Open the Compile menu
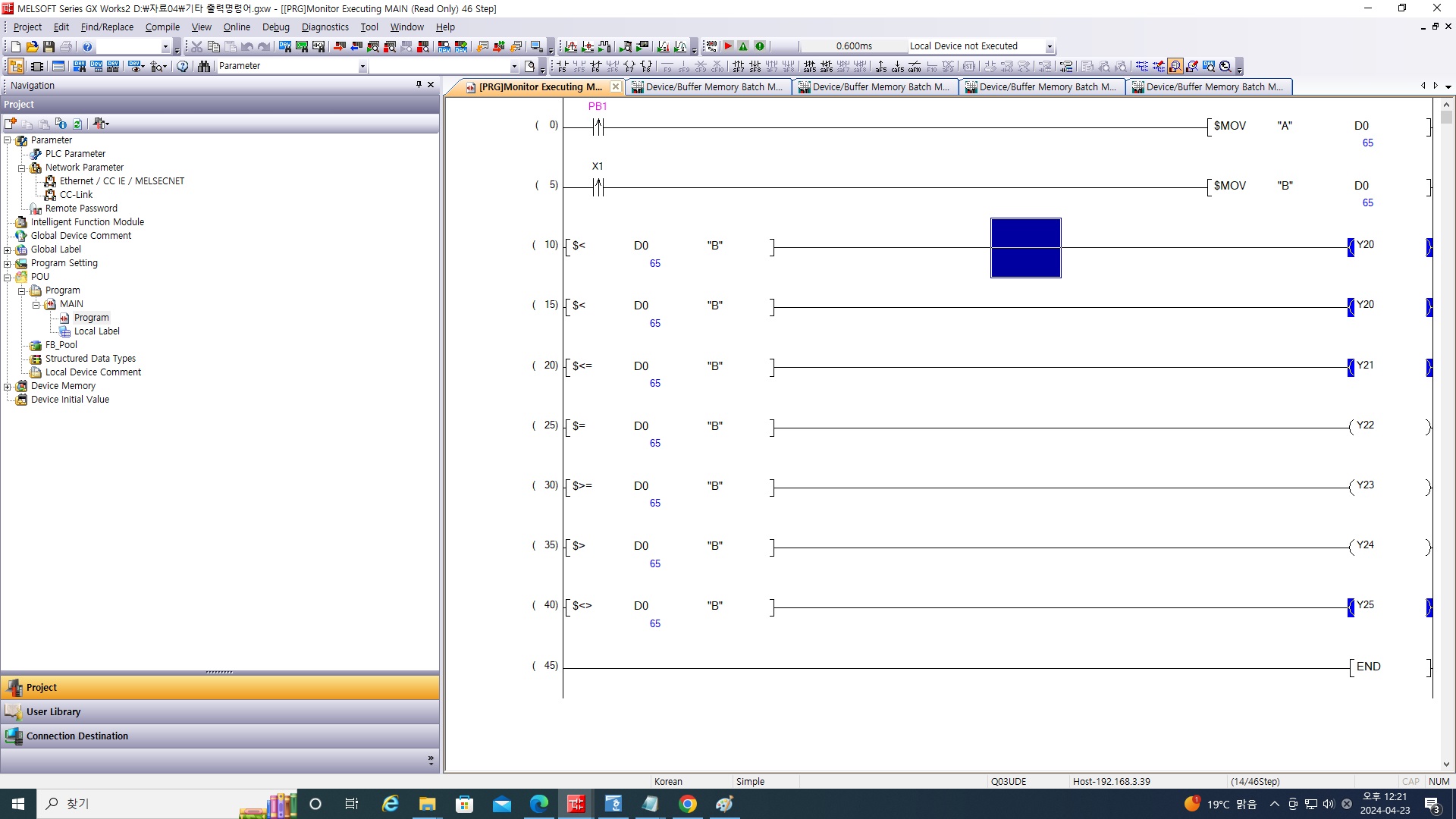1456x819 pixels. (x=162, y=27)
